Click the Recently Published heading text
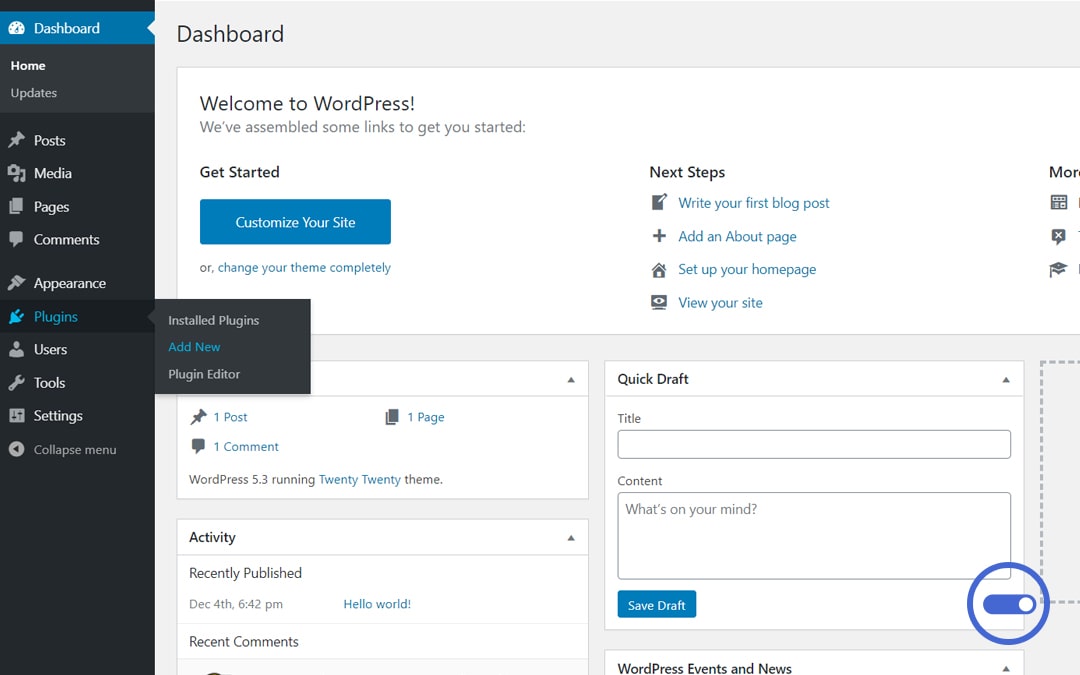The height and width of the screenshot is (675, 1080). tap(245, 573)
